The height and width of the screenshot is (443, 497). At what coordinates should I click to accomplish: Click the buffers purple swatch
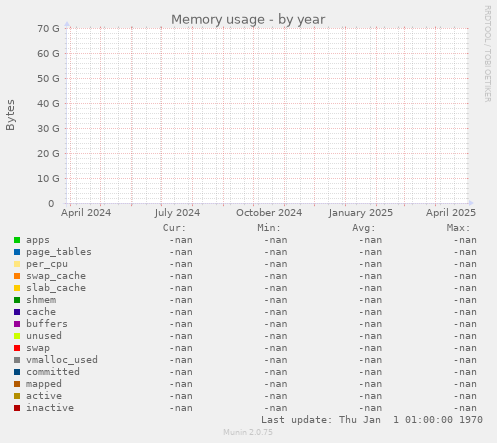(17, 324)
